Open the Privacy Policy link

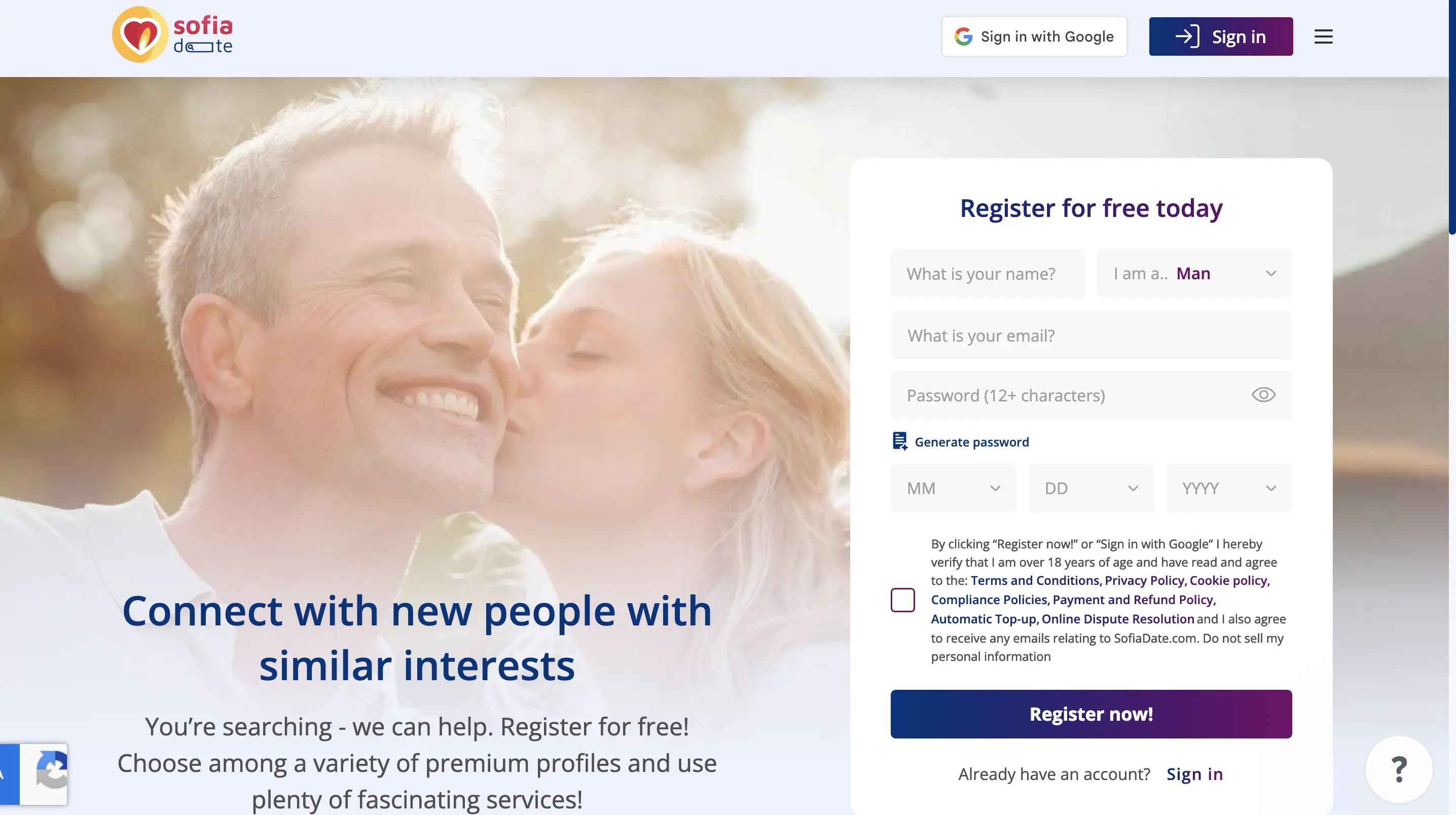click(x=1145, y=580)
